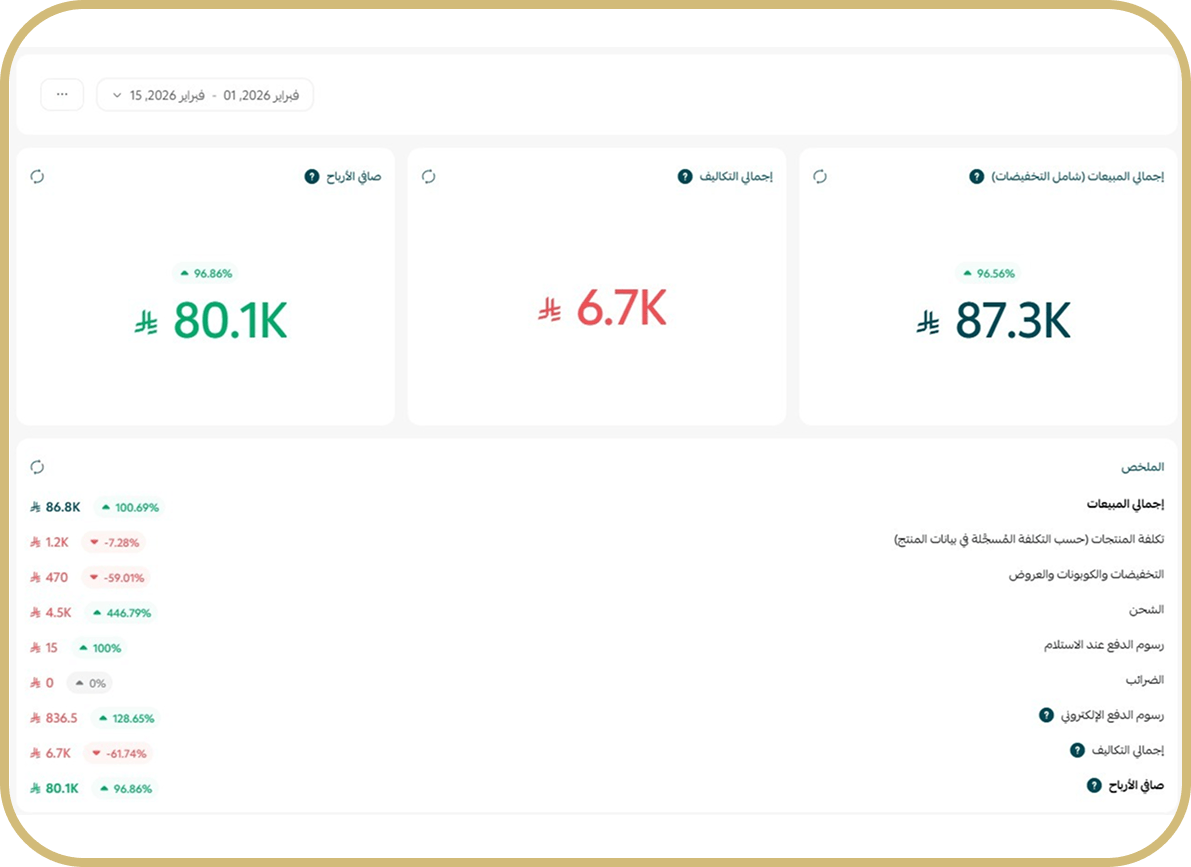Click the 836.5 electronic payment fees value
Image resolution: width=1191 pixels, height=867 pixels.
coord(62,718)
